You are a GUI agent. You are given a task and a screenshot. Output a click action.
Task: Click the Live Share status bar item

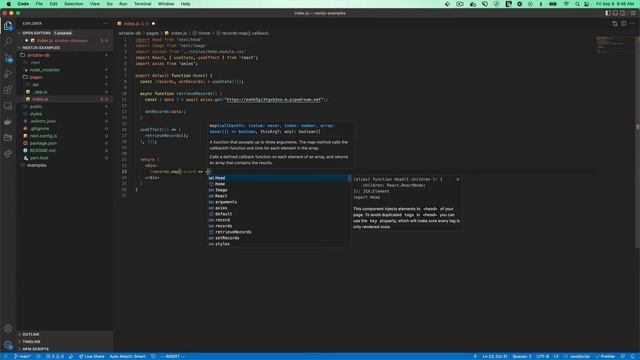pyautogui.click(x=91, y=356)
